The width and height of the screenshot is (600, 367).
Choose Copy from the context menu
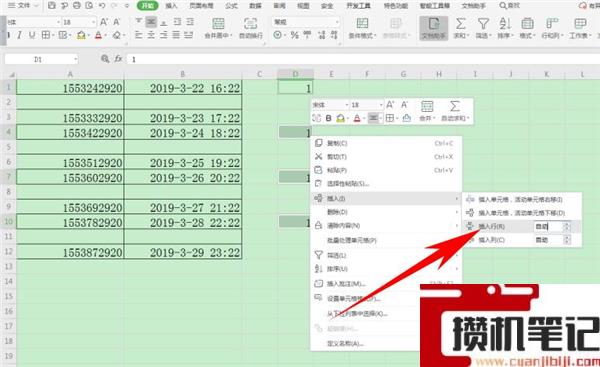386,143
